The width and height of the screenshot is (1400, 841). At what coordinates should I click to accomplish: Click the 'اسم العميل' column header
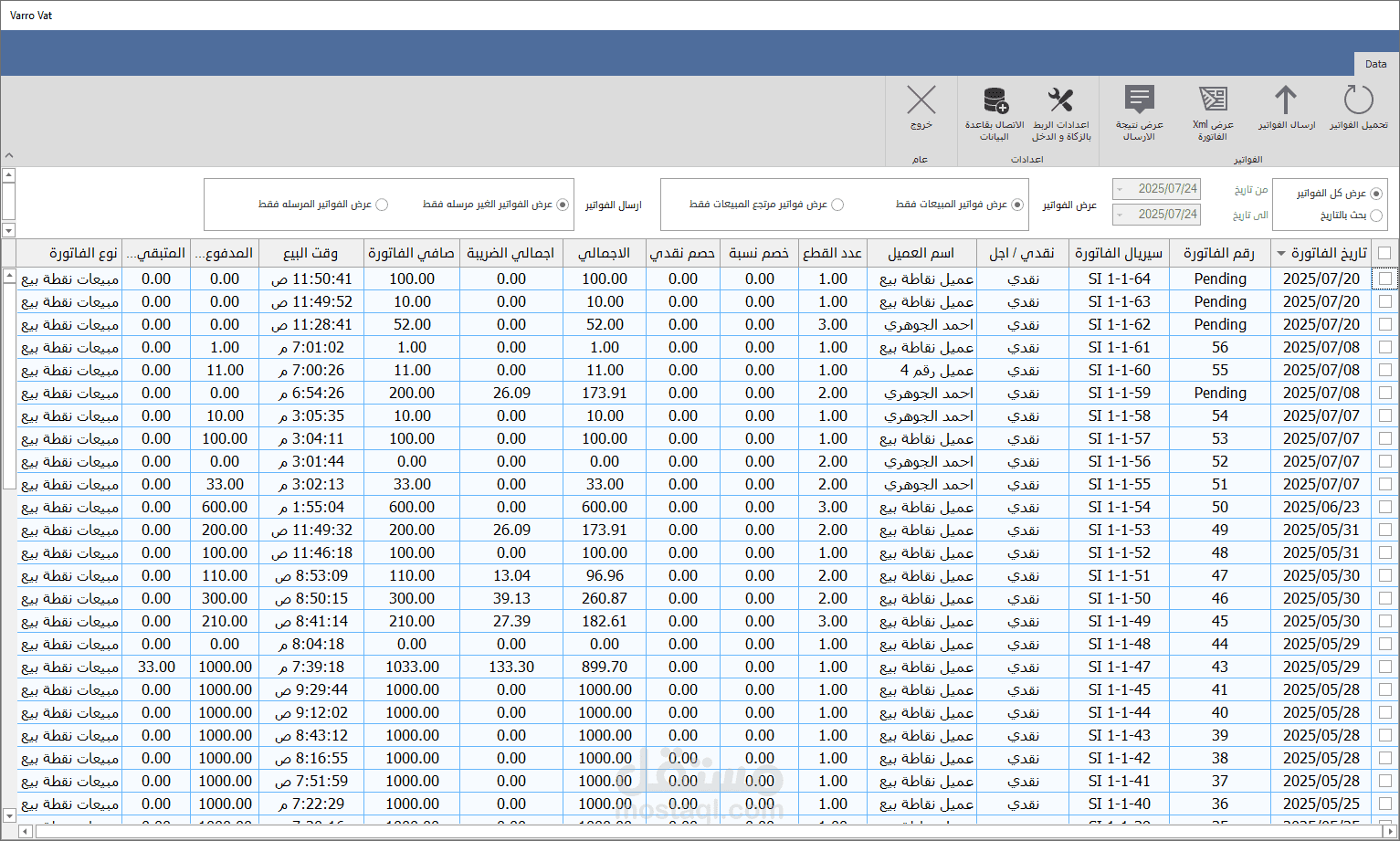tap(921, 253)
